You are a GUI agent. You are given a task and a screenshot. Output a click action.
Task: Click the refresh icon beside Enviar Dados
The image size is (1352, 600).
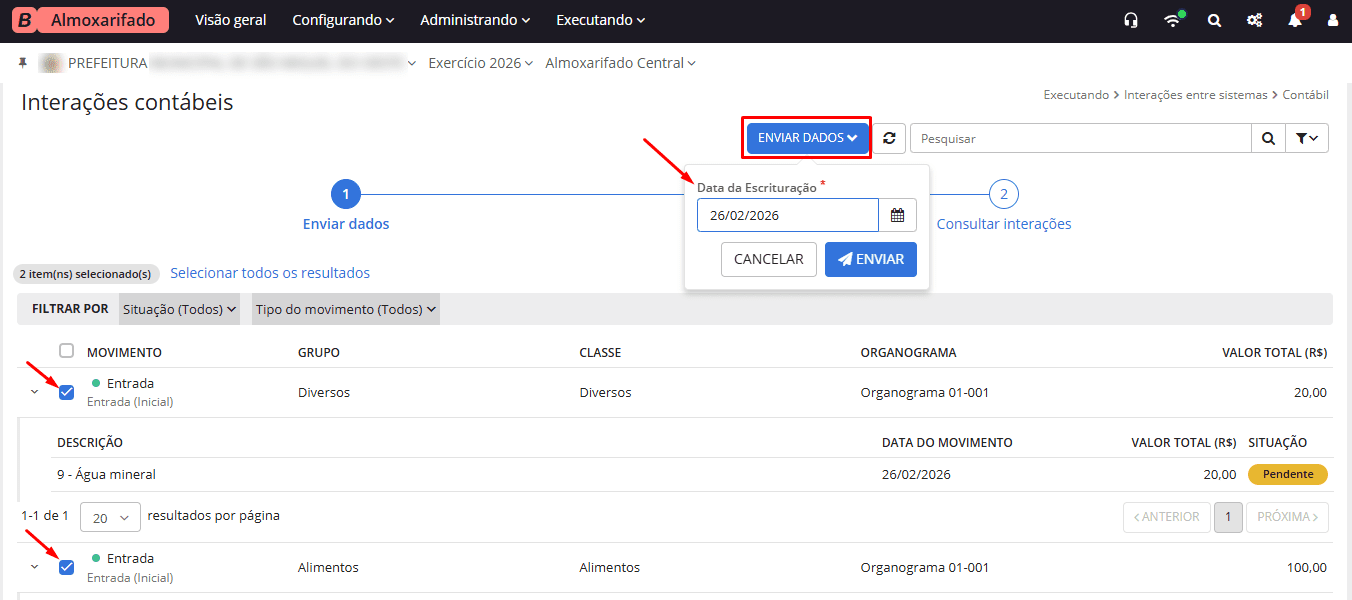pyautogui.click(x=889, y=138)
